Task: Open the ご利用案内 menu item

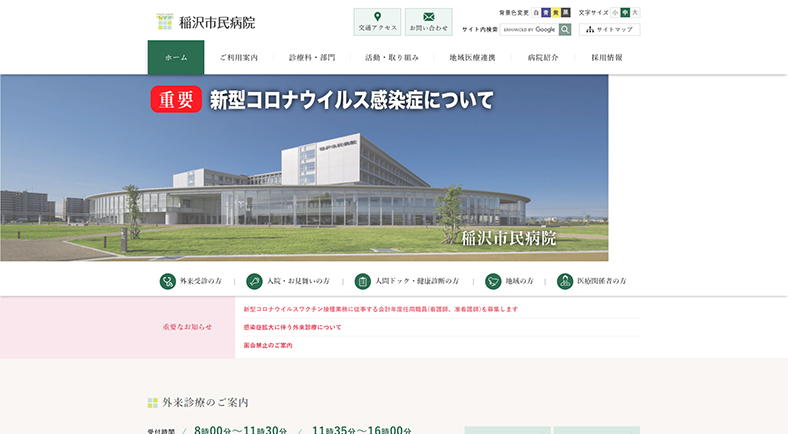Action: 239,58
